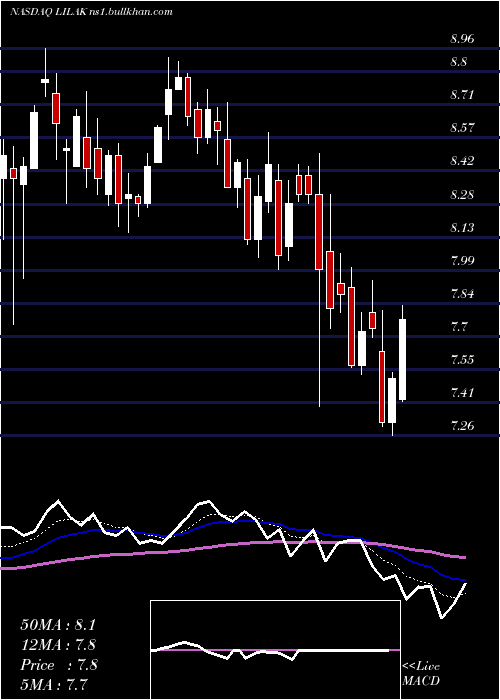Click the 8.13 price axis label
This screenshot has width=500, height=700.
(462, 228)
